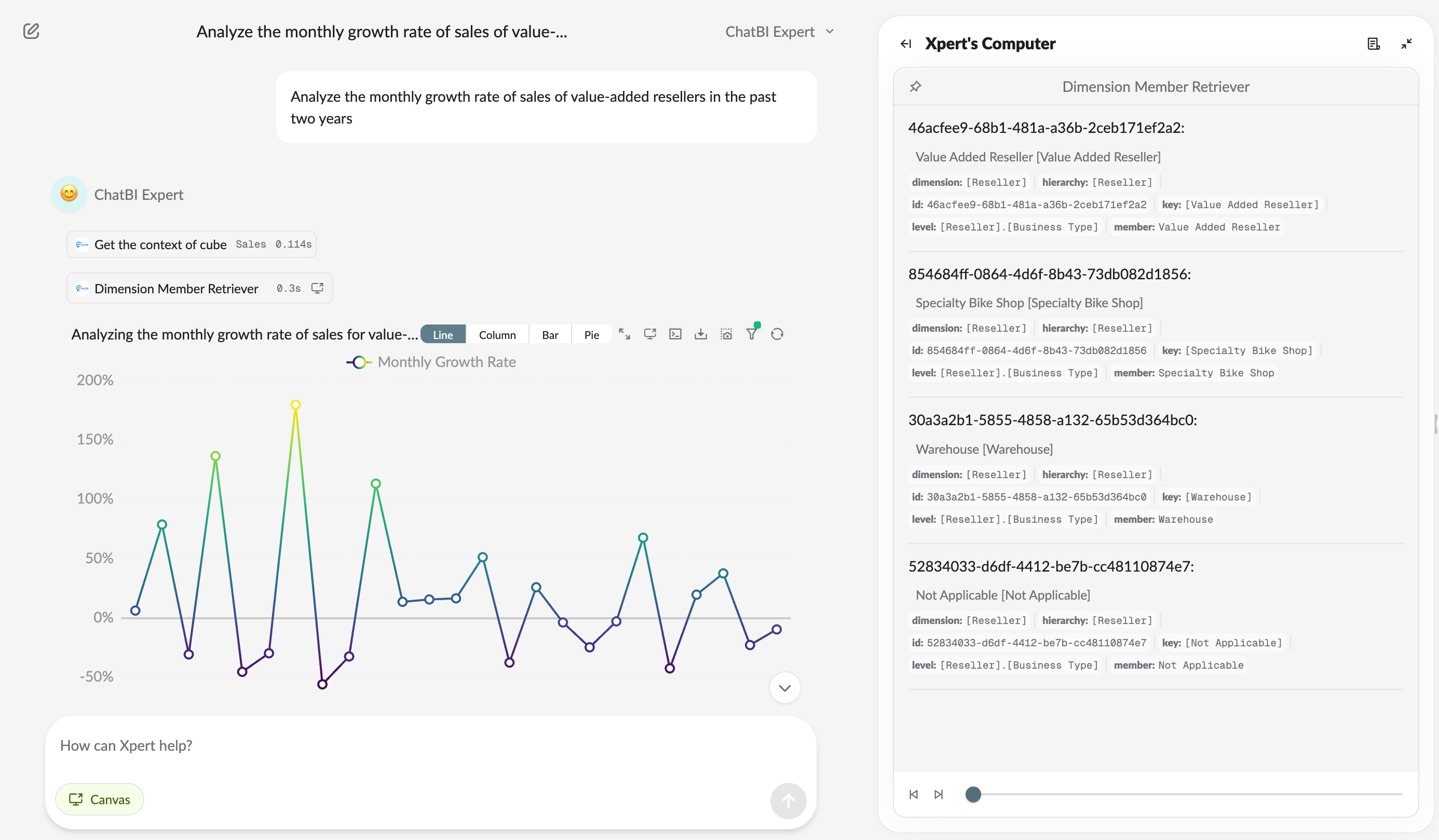The width and height of the screenshot is (1439, 840).
Task: Take a chart screenshot
Action: click(x=726, y=335)
